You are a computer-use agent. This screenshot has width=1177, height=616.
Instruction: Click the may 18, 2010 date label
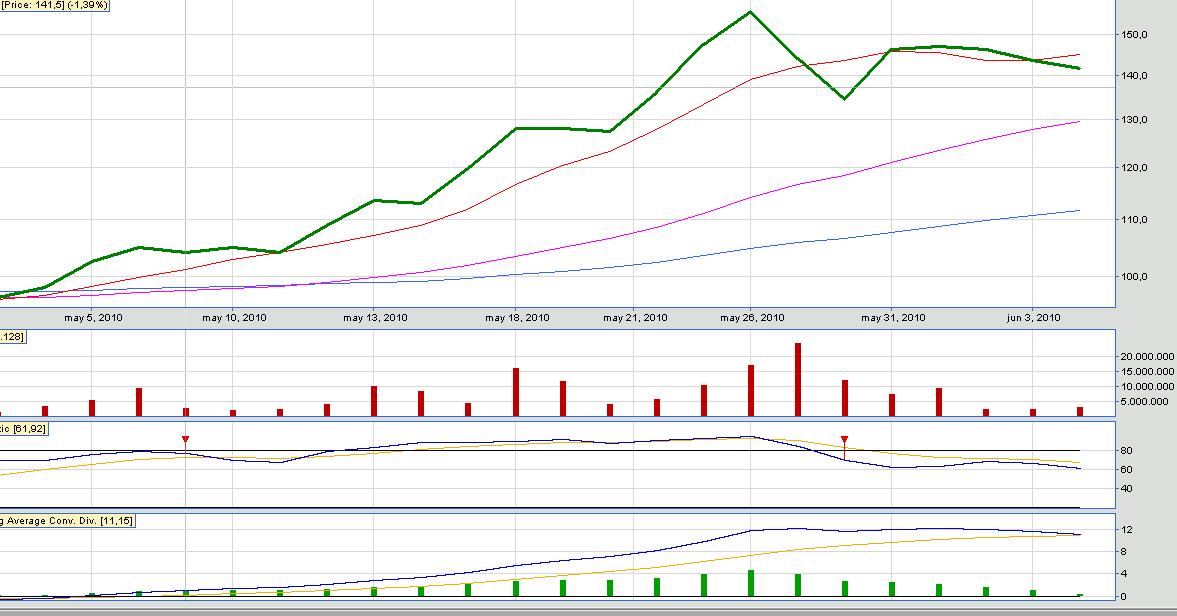click(516, 318)
